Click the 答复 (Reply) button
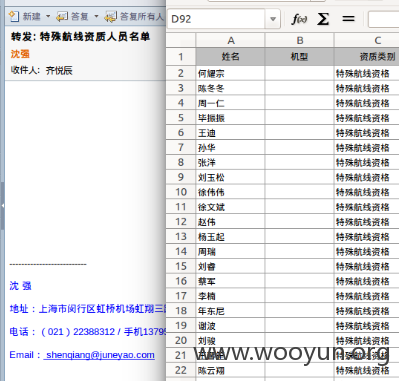Image resolution: width=399 pixels, height=381 pixels. [73, 16]
